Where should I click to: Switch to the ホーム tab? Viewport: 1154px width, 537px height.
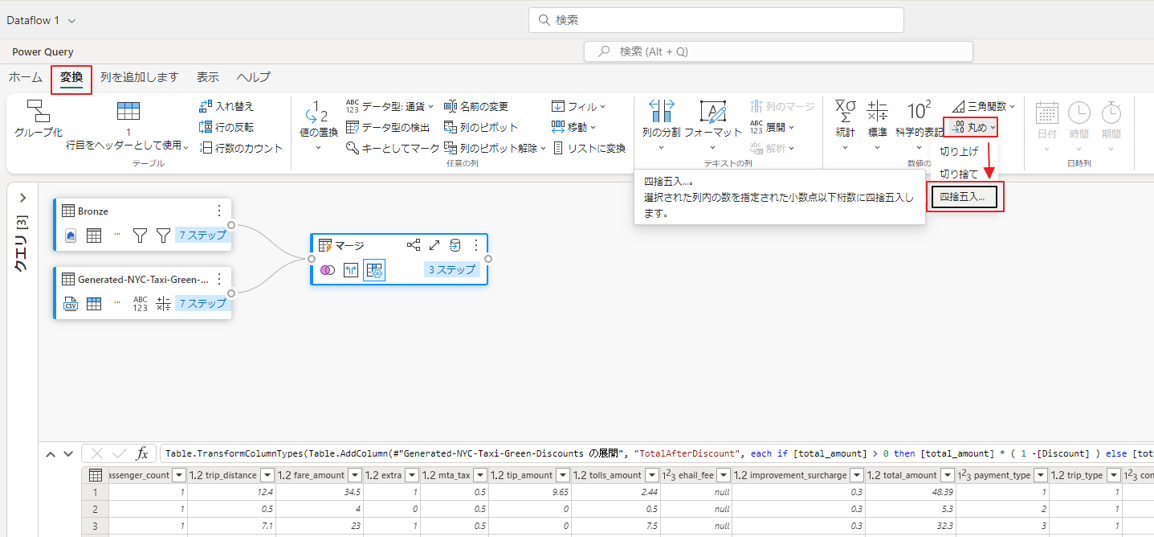[25, 78]
